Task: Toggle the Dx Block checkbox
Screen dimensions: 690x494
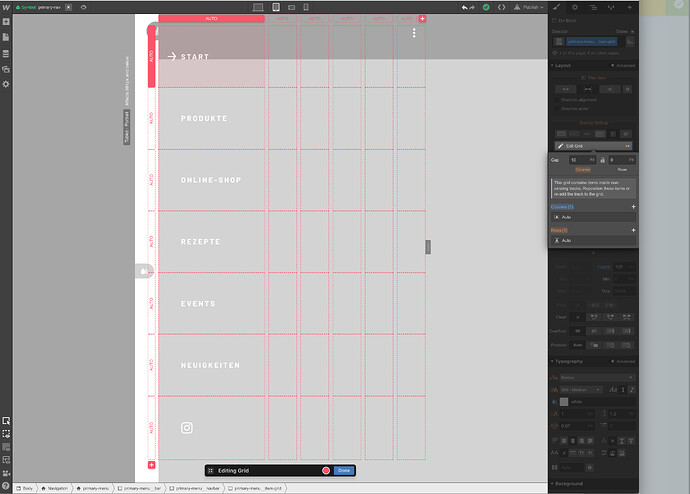Action: click(x=554, y=20)
